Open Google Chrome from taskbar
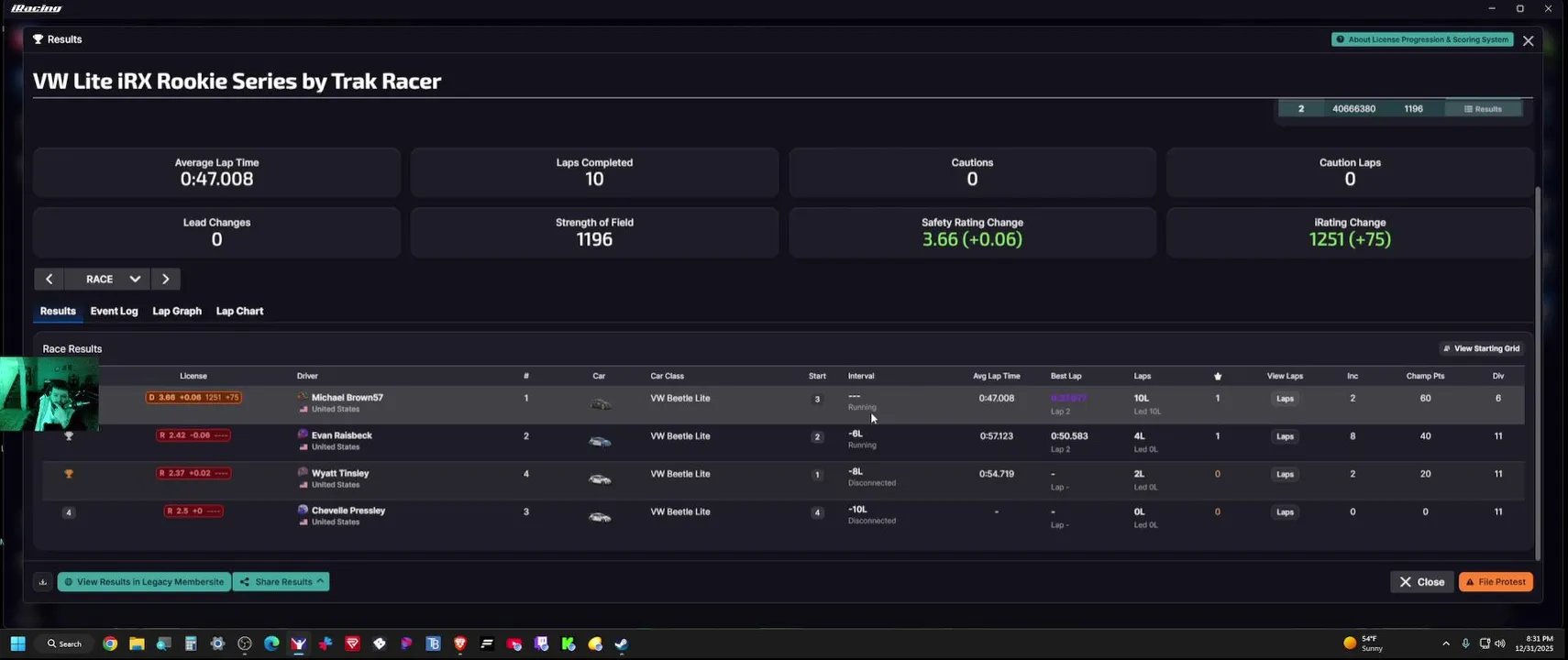Image resolution: width=1568 pixels, height=660 pixels. [x=110, y=643]
